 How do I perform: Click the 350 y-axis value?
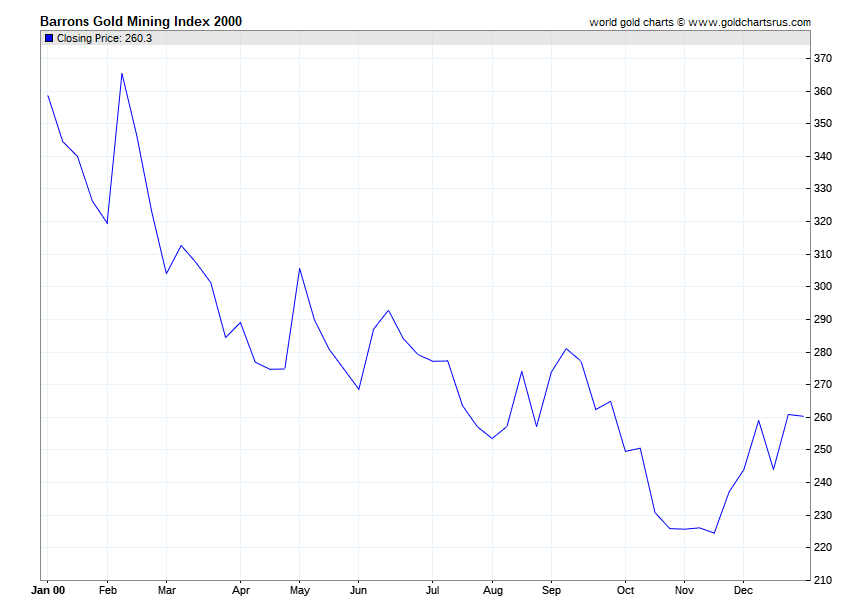823,124
